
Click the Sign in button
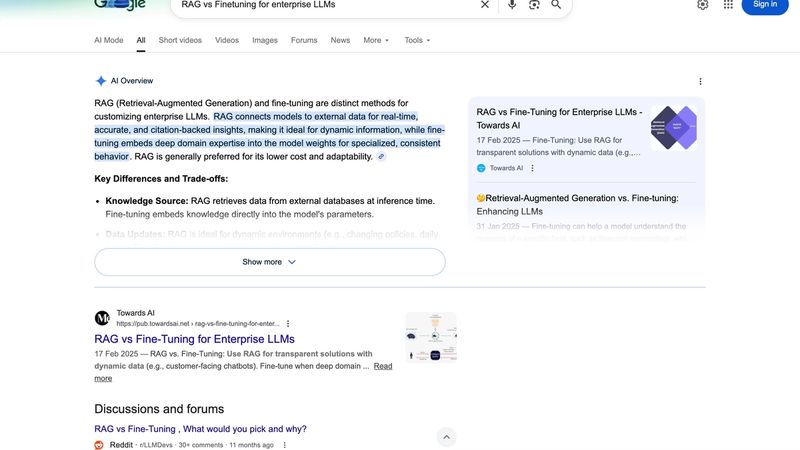pyautogui.click(x=765, y=5)
